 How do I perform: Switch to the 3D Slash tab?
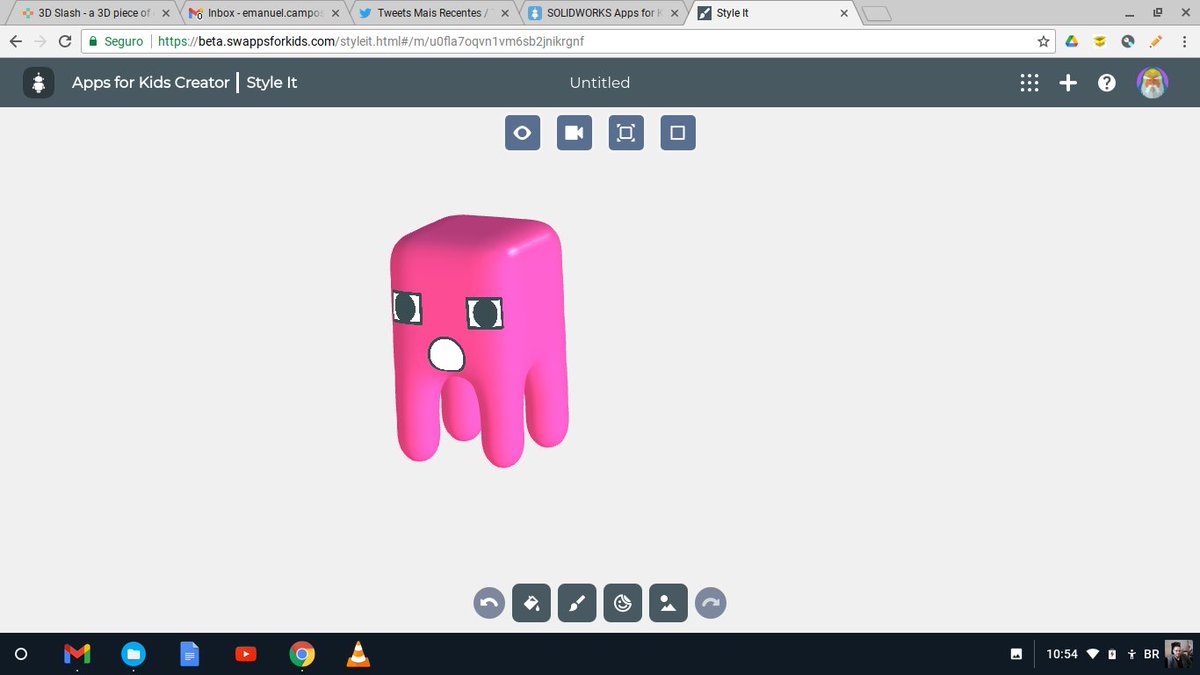point(93,14)
